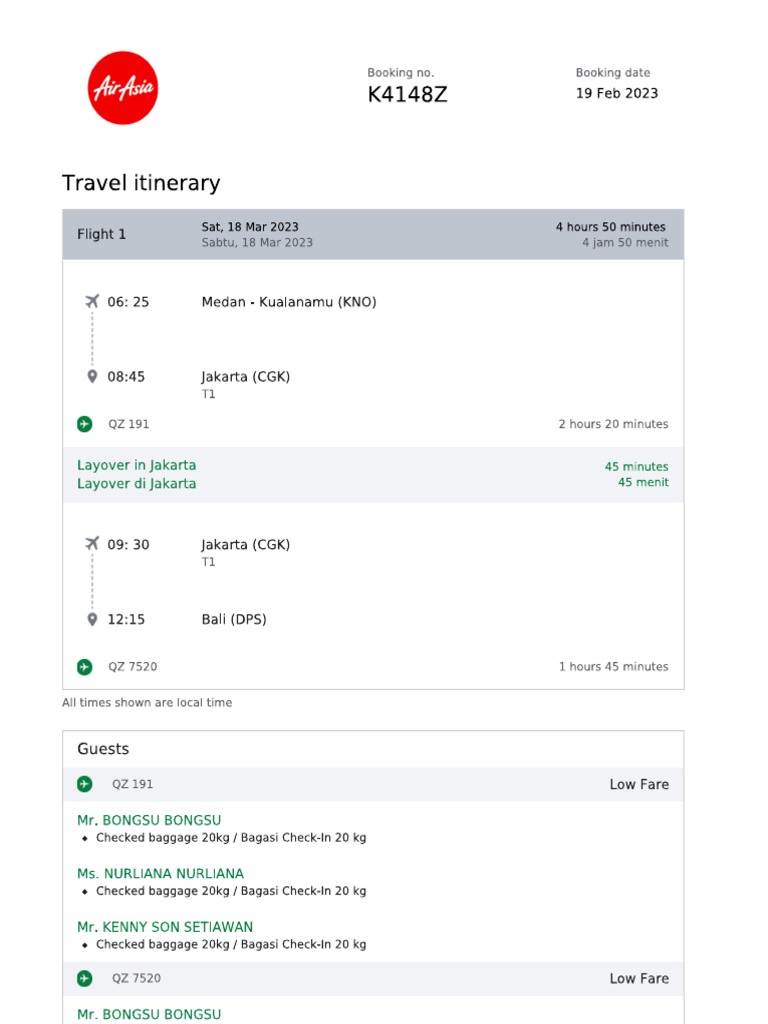Select booking number K4148Z
This screenshot has width=768, height=1024.
pos(407,96)
